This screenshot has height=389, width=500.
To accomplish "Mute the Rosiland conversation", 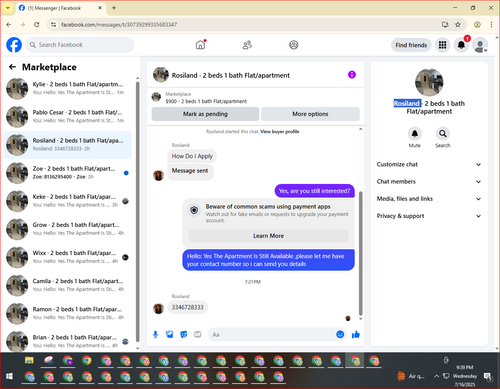I will 415,134.
